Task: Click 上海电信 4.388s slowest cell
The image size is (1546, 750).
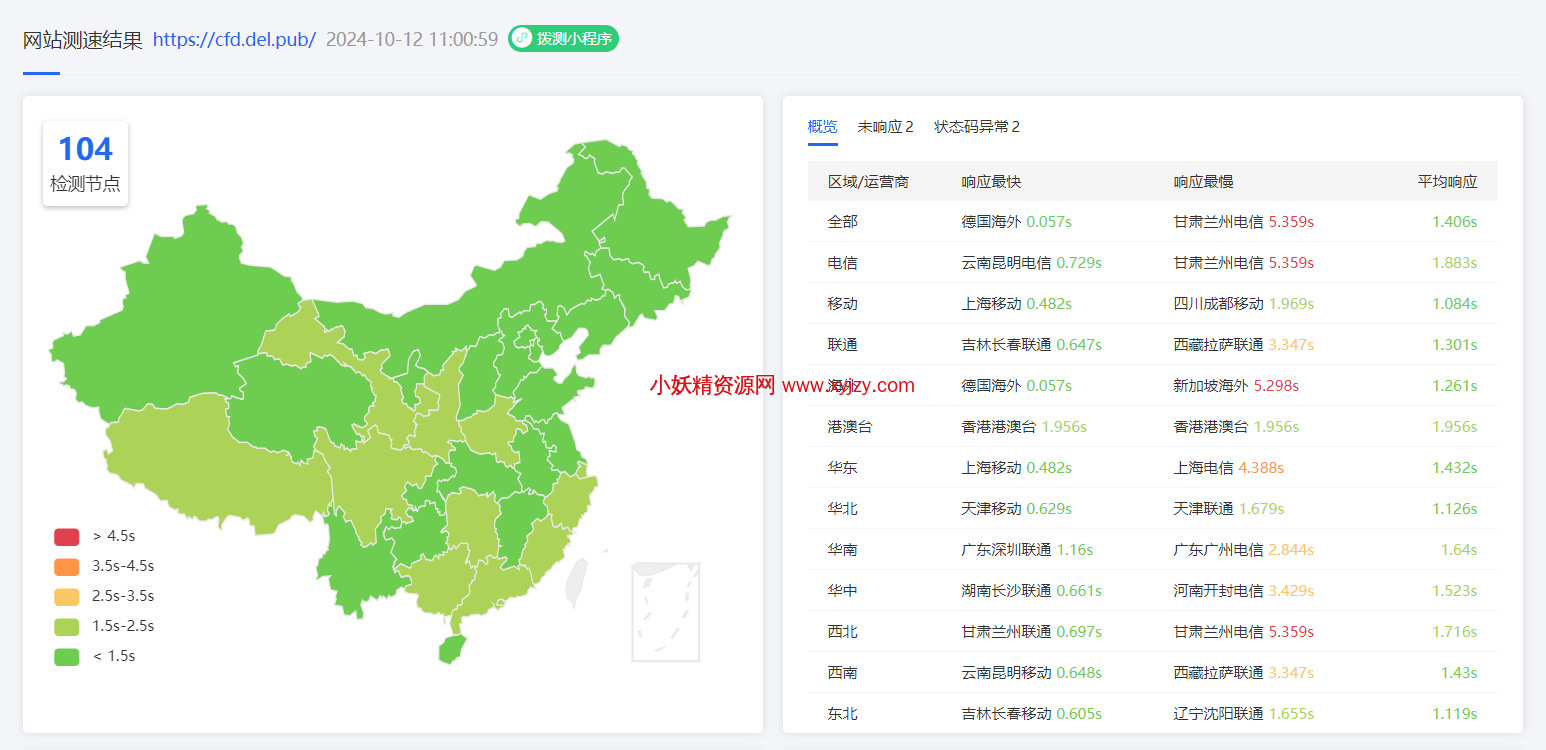Action: pos(1229,468)
